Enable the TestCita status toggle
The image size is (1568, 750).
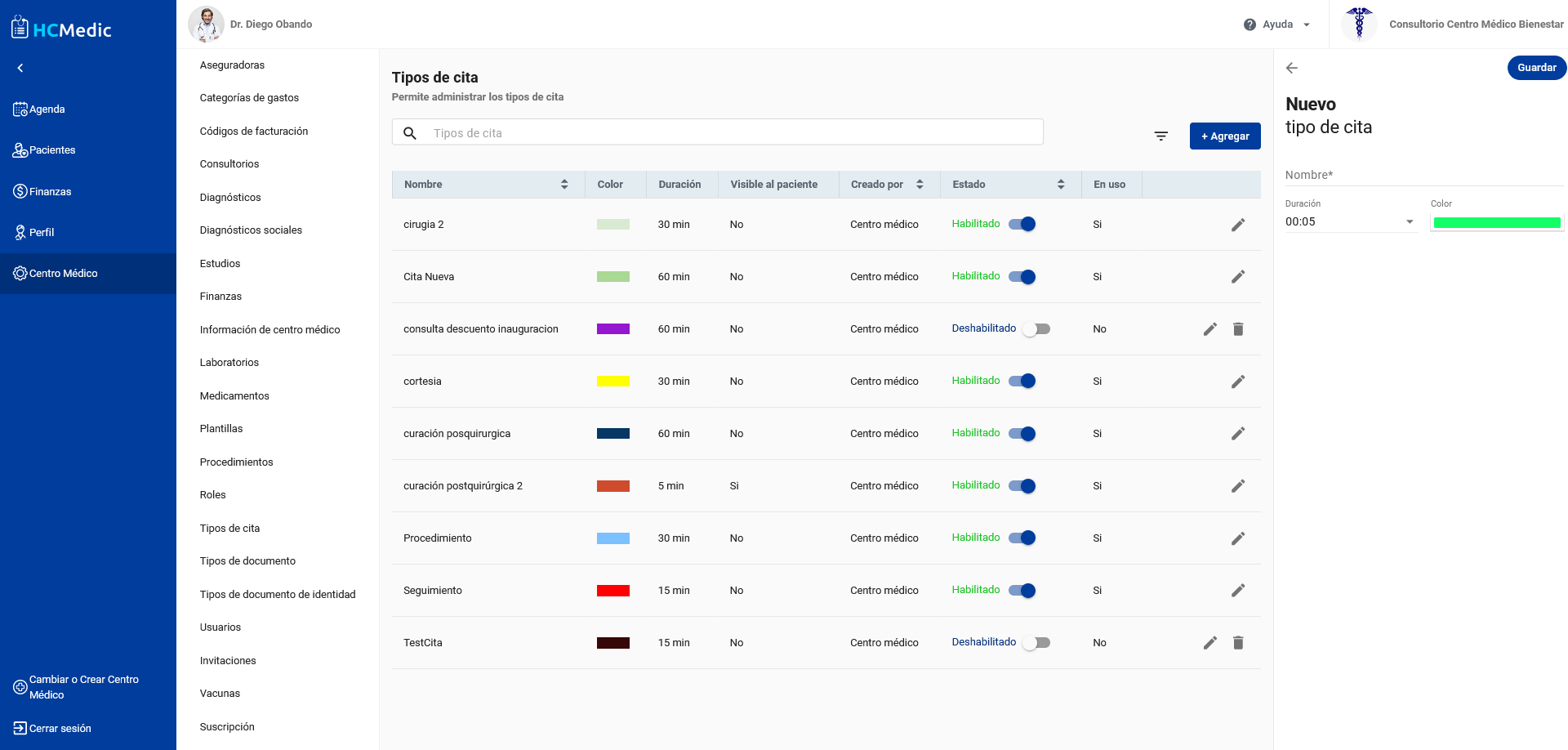tap(1036, 643)
